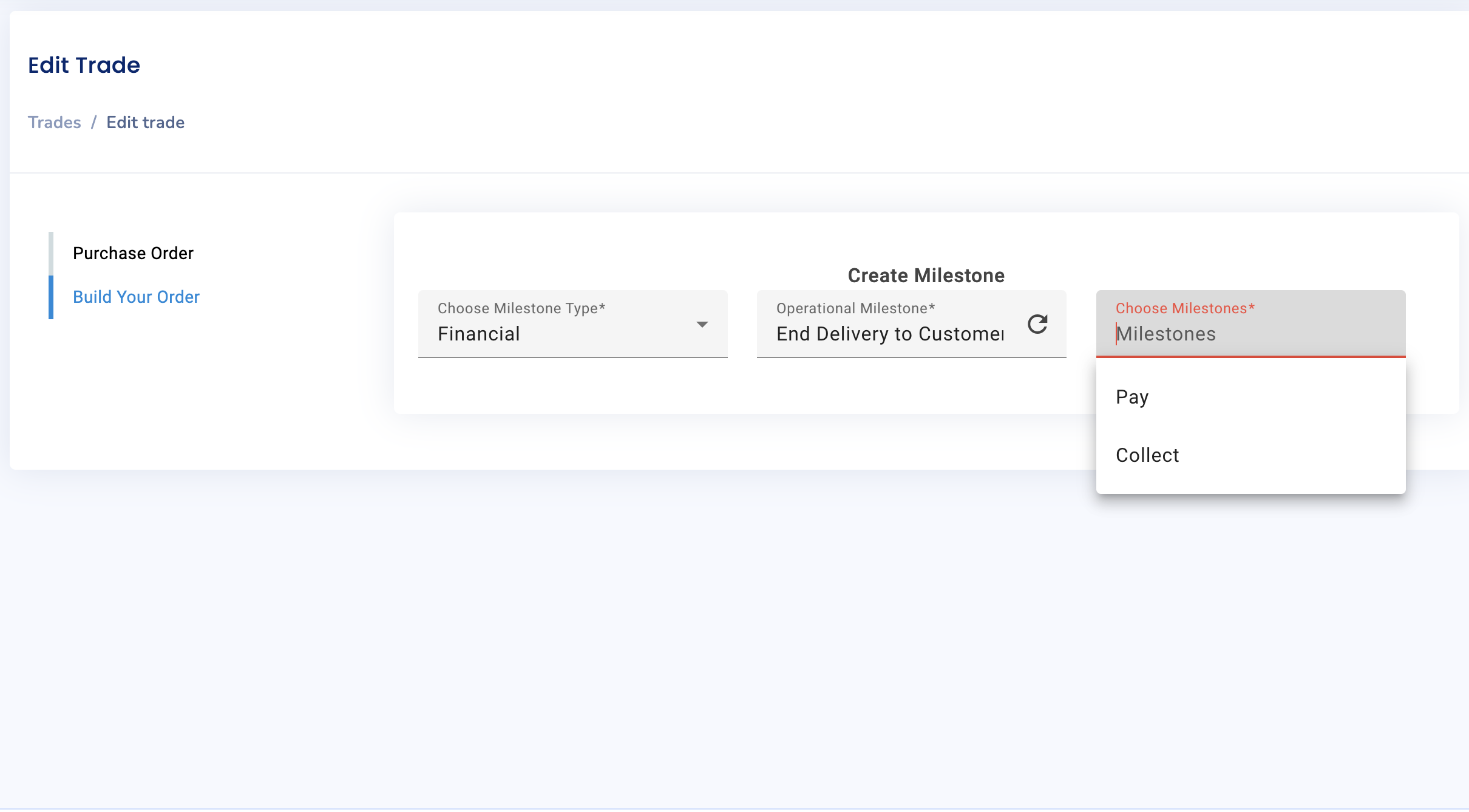Click the Choose Milestones red label

point(1184,308)
